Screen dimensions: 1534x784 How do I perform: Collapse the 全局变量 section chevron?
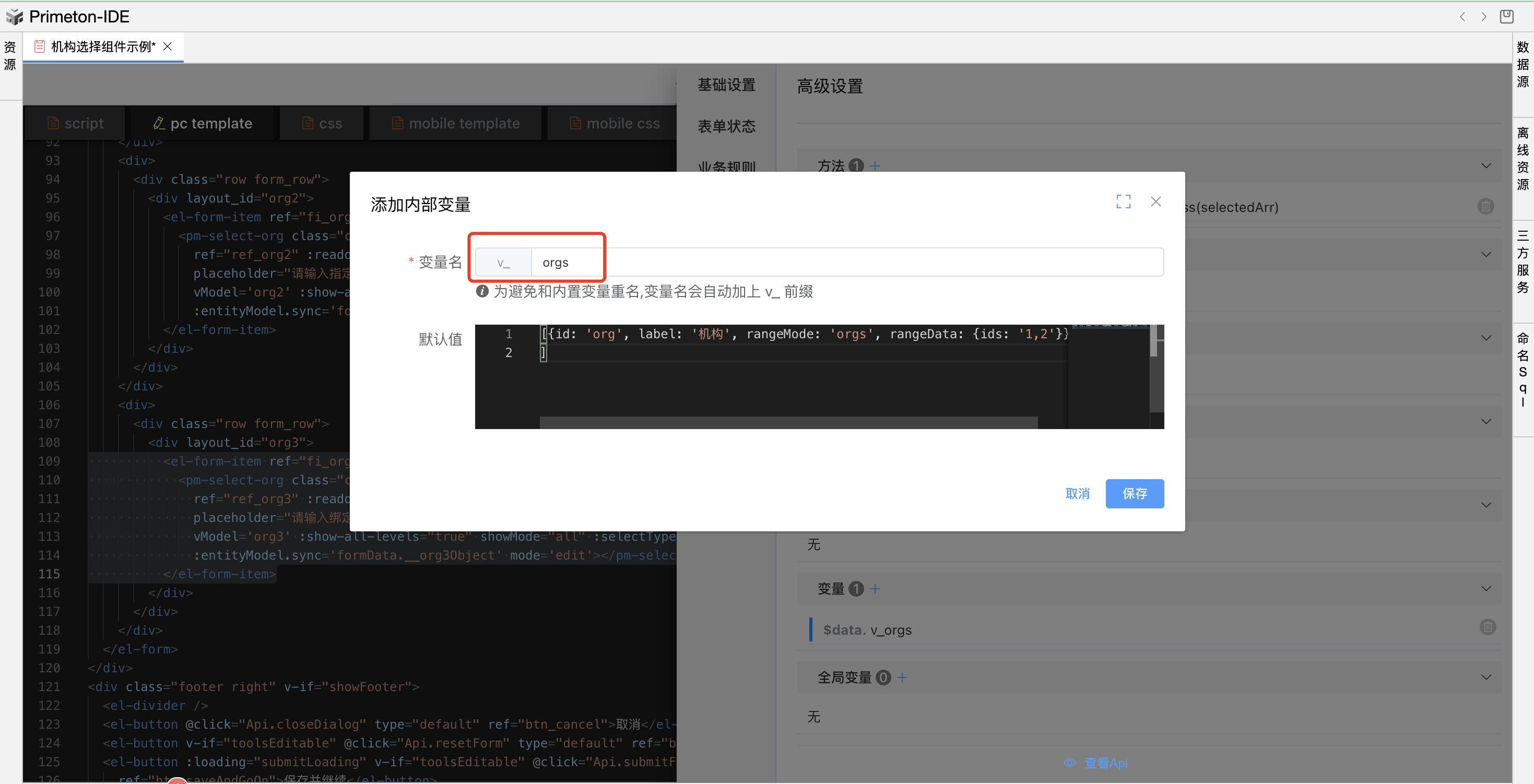(1486, 678)
